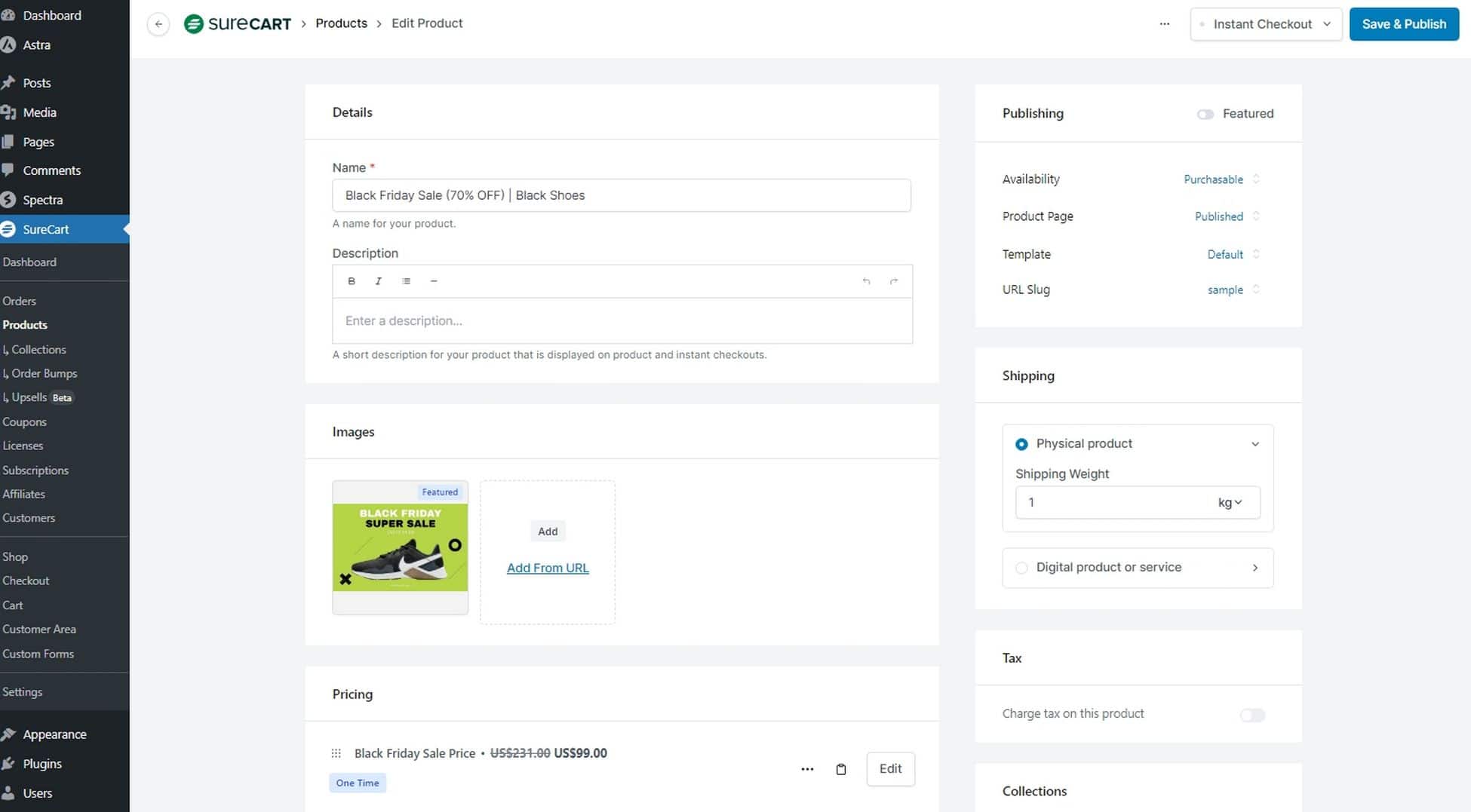
Task: Redo changes in the description editor
Action: (x=894, y=280)
